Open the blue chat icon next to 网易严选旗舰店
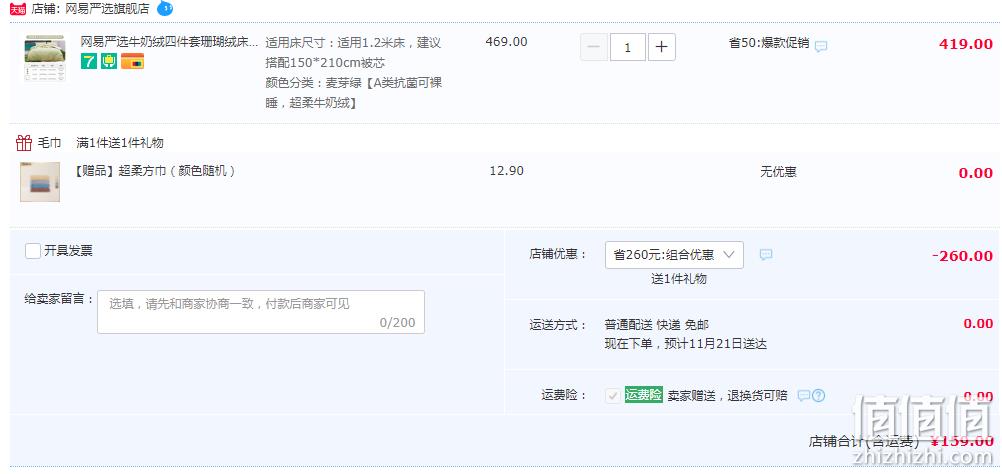Image resolution: width=1002 pixels, height=474 pixels. (165, 8)
